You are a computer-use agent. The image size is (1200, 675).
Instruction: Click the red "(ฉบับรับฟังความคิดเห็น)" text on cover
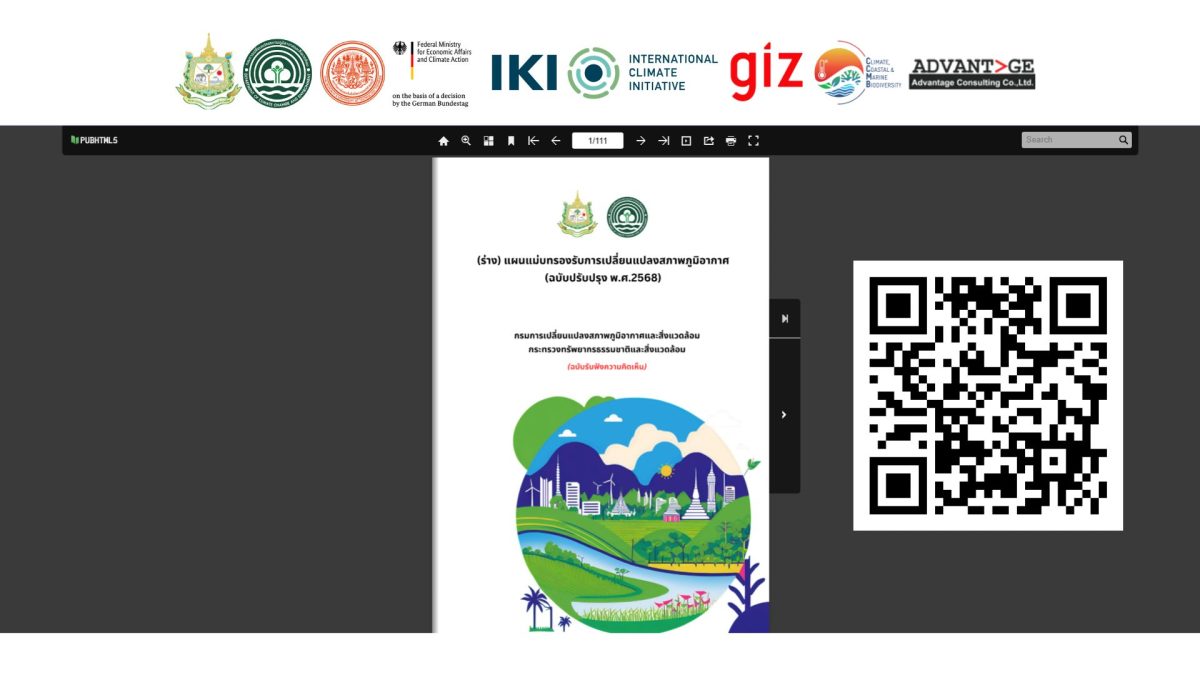point(607,367)
